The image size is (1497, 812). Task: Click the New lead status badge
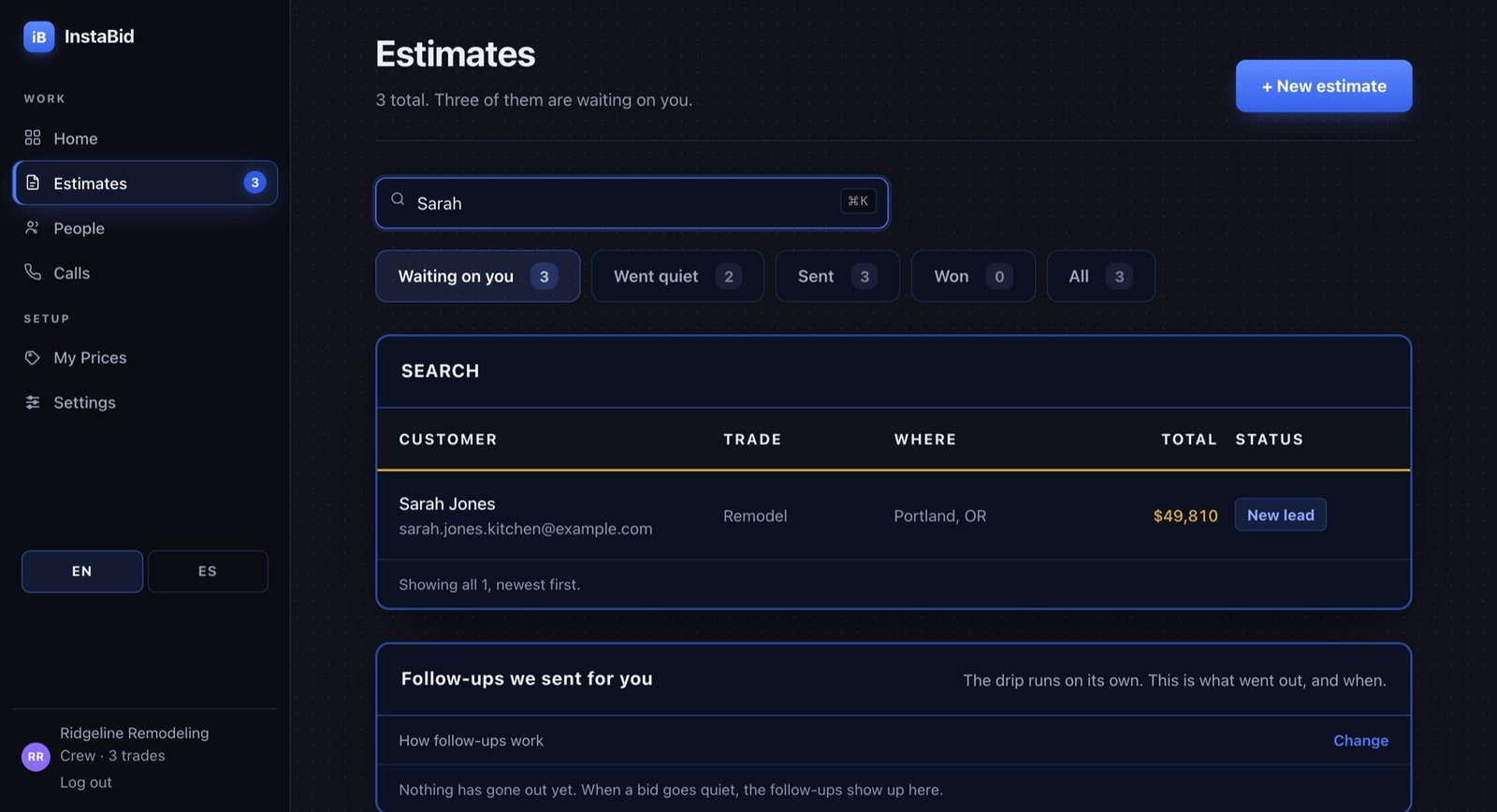click(x=1281, y=515)
